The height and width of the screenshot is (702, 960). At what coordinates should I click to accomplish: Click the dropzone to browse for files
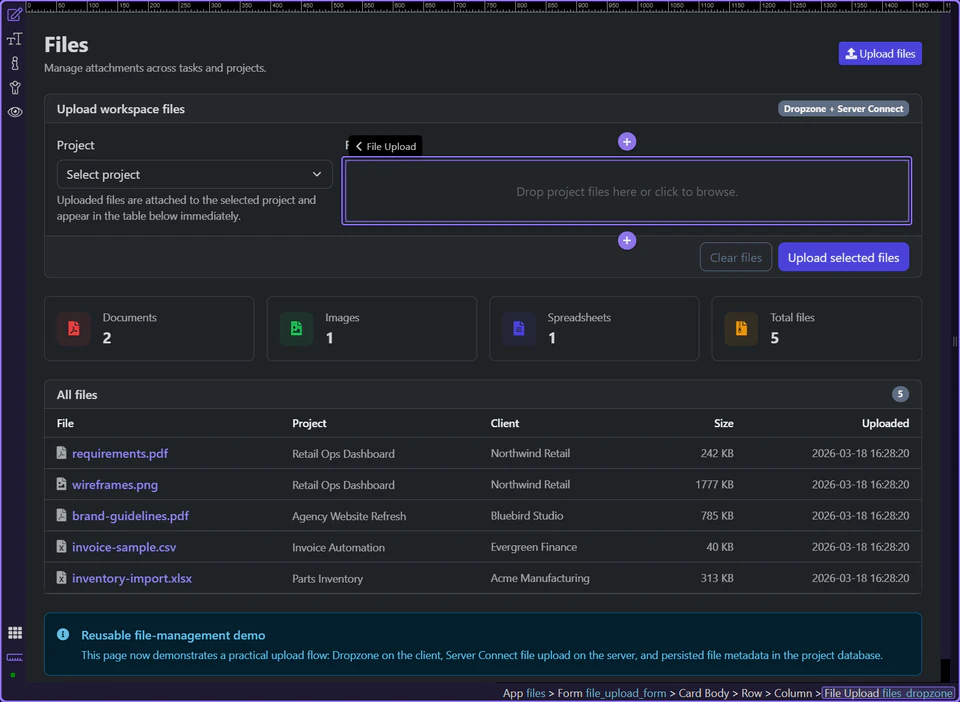pos(627,191)
